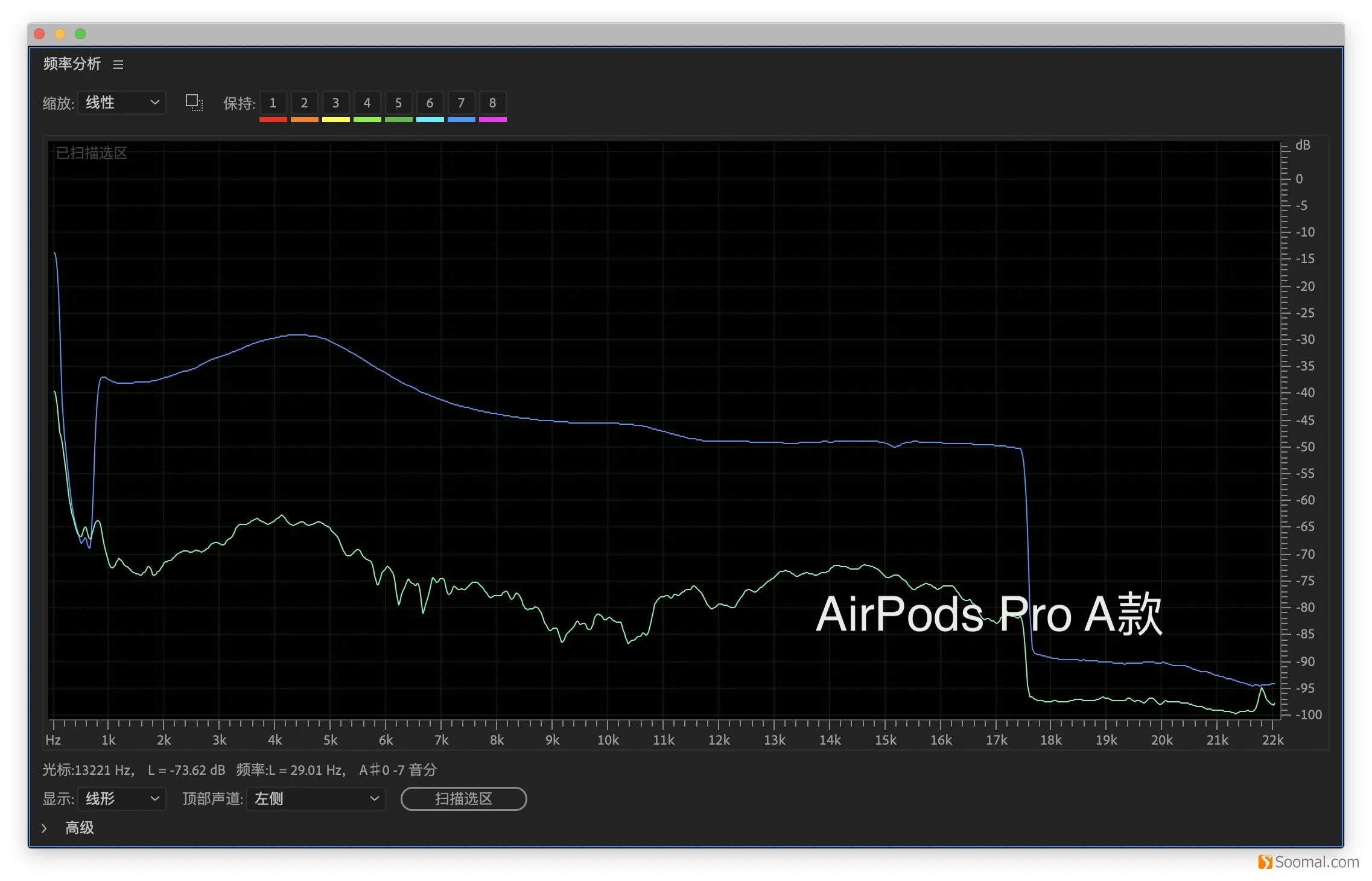
Task: Click the red color strip under hold 1
Action: [273, 119]
